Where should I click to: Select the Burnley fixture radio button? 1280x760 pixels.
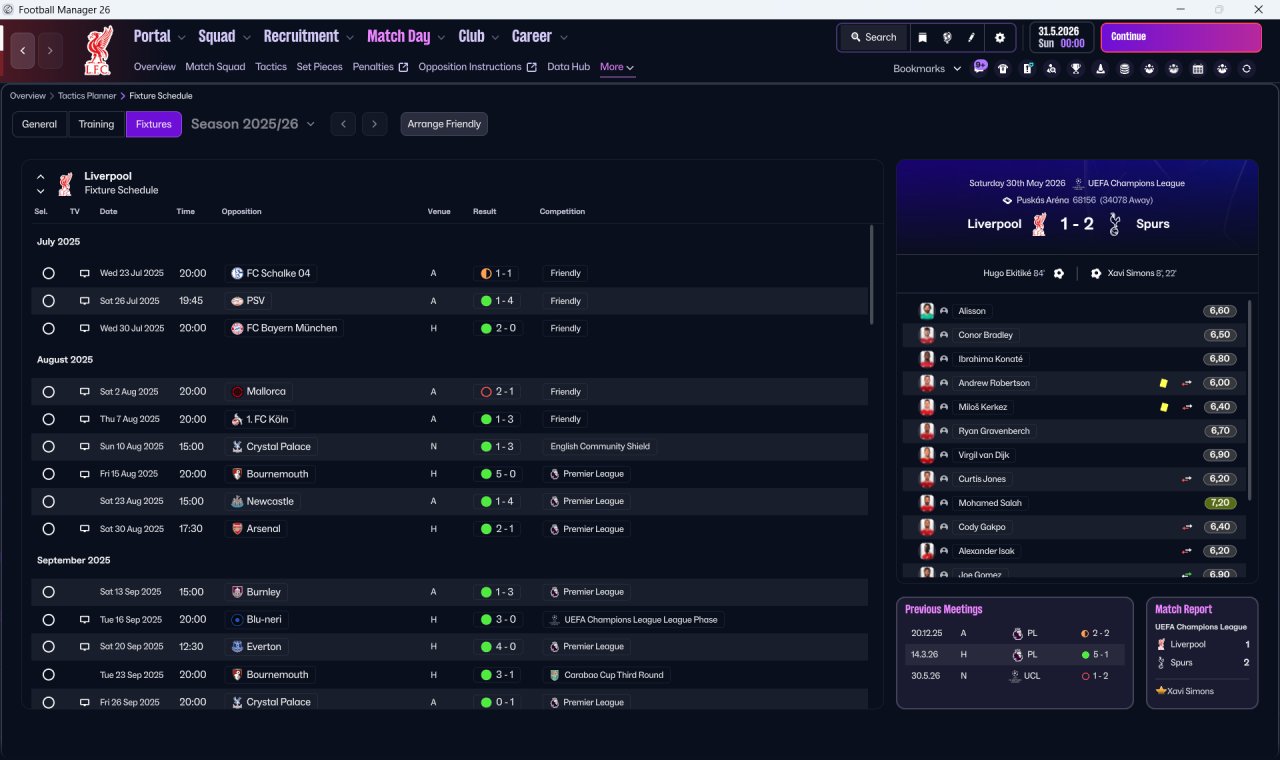(48, 592)
